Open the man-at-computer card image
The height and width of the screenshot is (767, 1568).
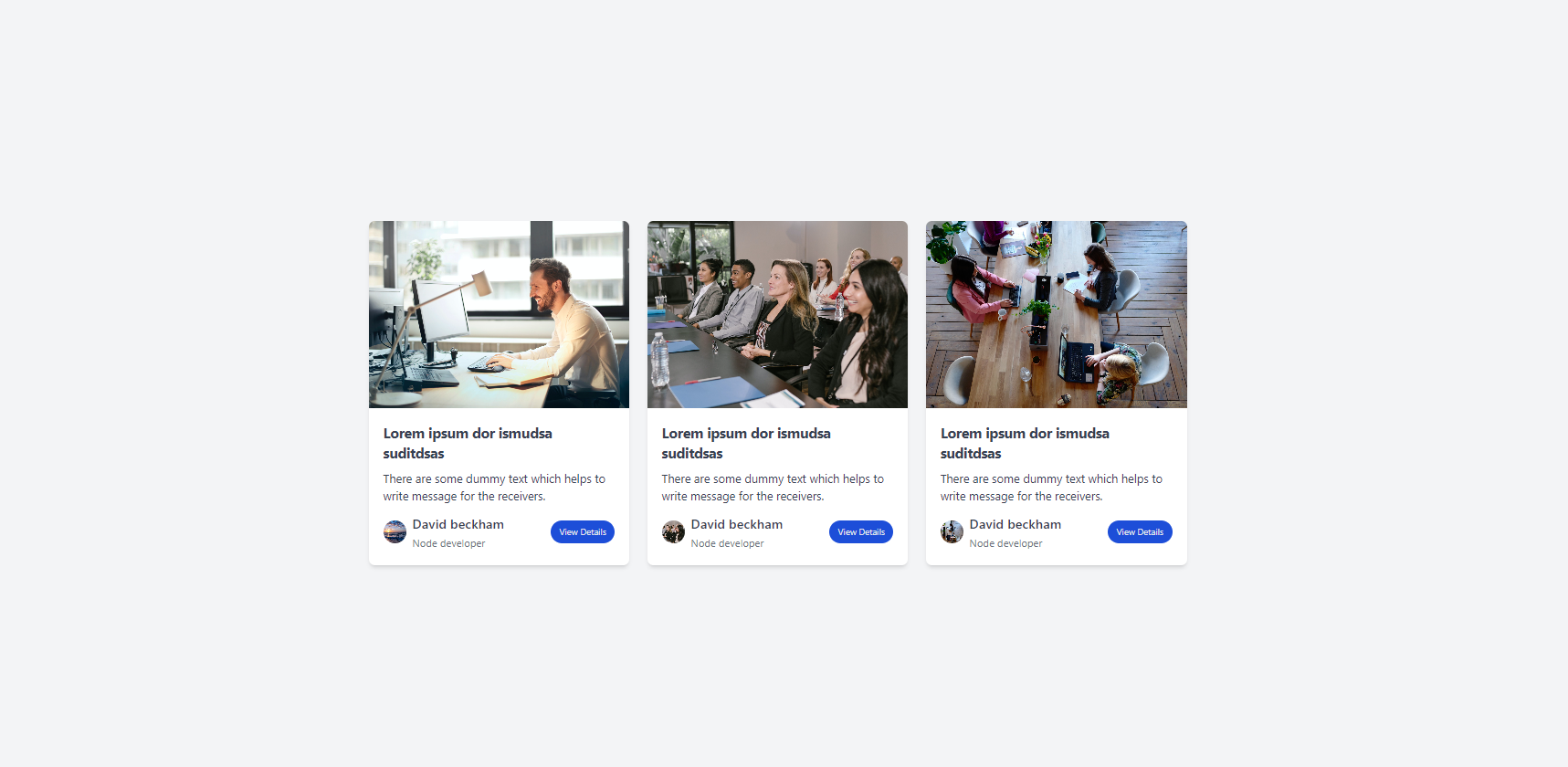499,314
